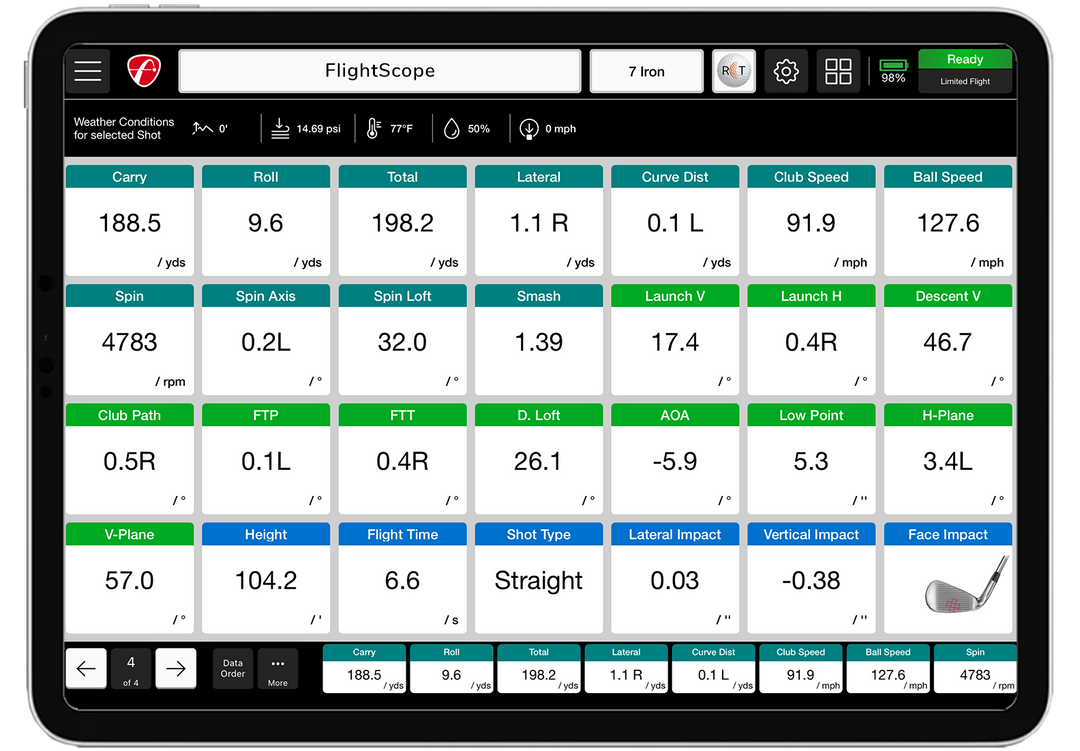The image size is (1080, 751).
Task: Select the Ball Speed tile in main grid
Action: (948, 220)
